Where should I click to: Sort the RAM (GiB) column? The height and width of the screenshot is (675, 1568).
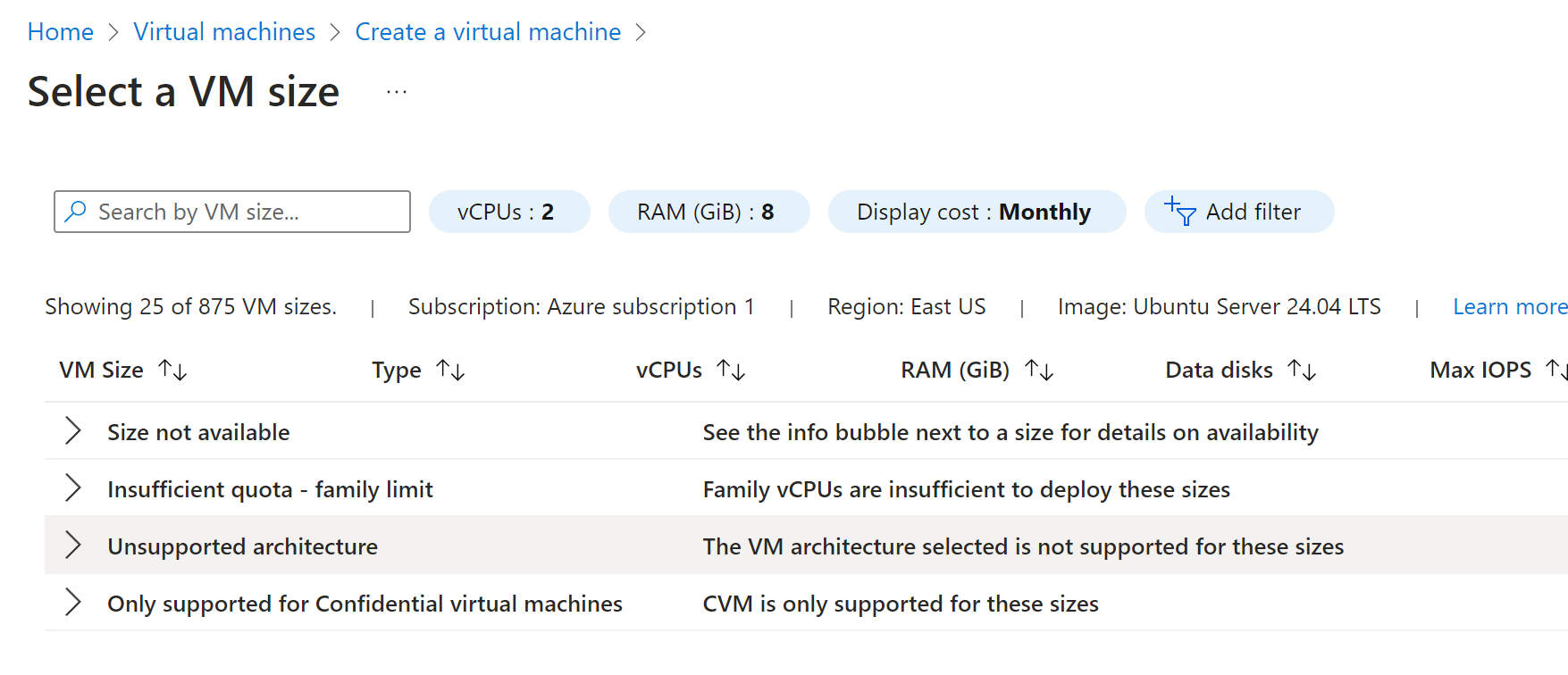click(1039, 369)
